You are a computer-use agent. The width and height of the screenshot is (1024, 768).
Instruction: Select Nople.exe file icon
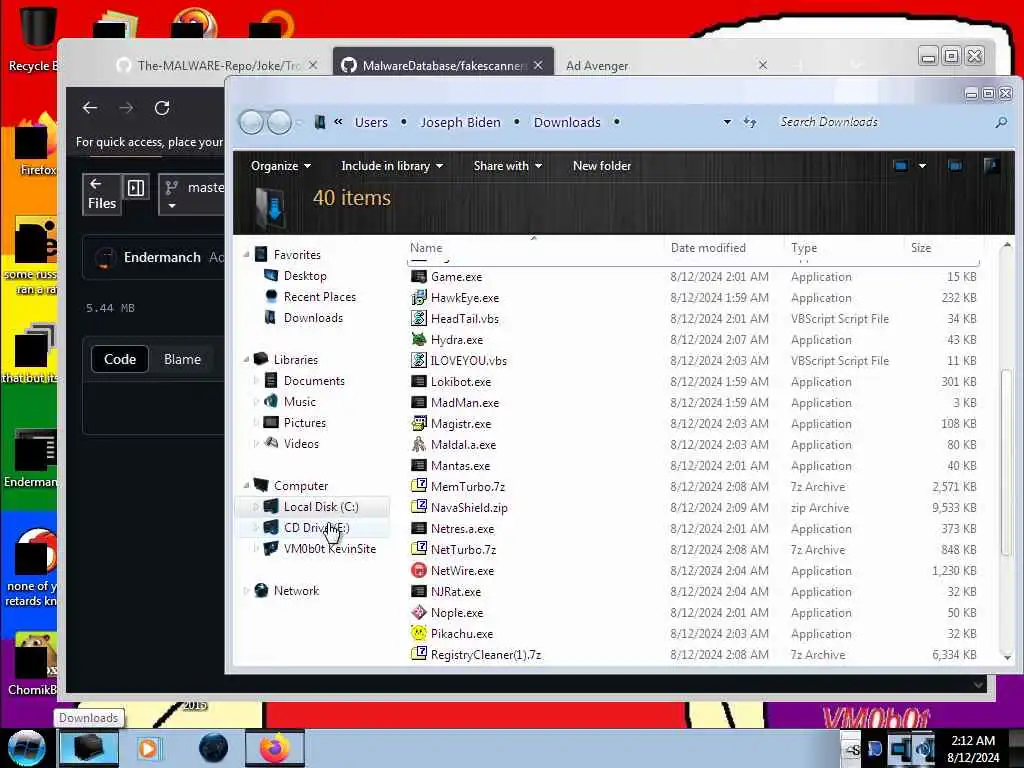tap(419, 613)
